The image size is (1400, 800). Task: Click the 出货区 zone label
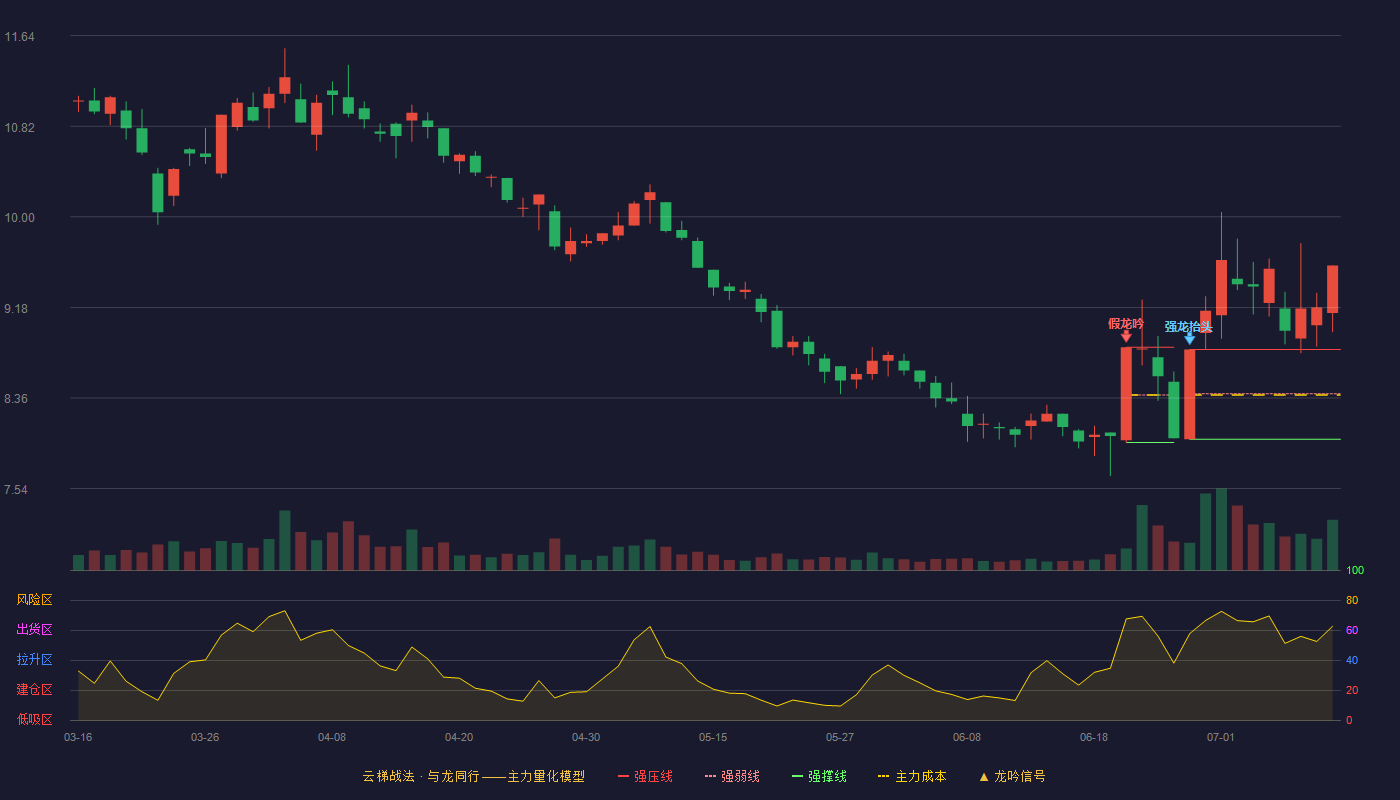pyautogui.click(x=35, y=630)
